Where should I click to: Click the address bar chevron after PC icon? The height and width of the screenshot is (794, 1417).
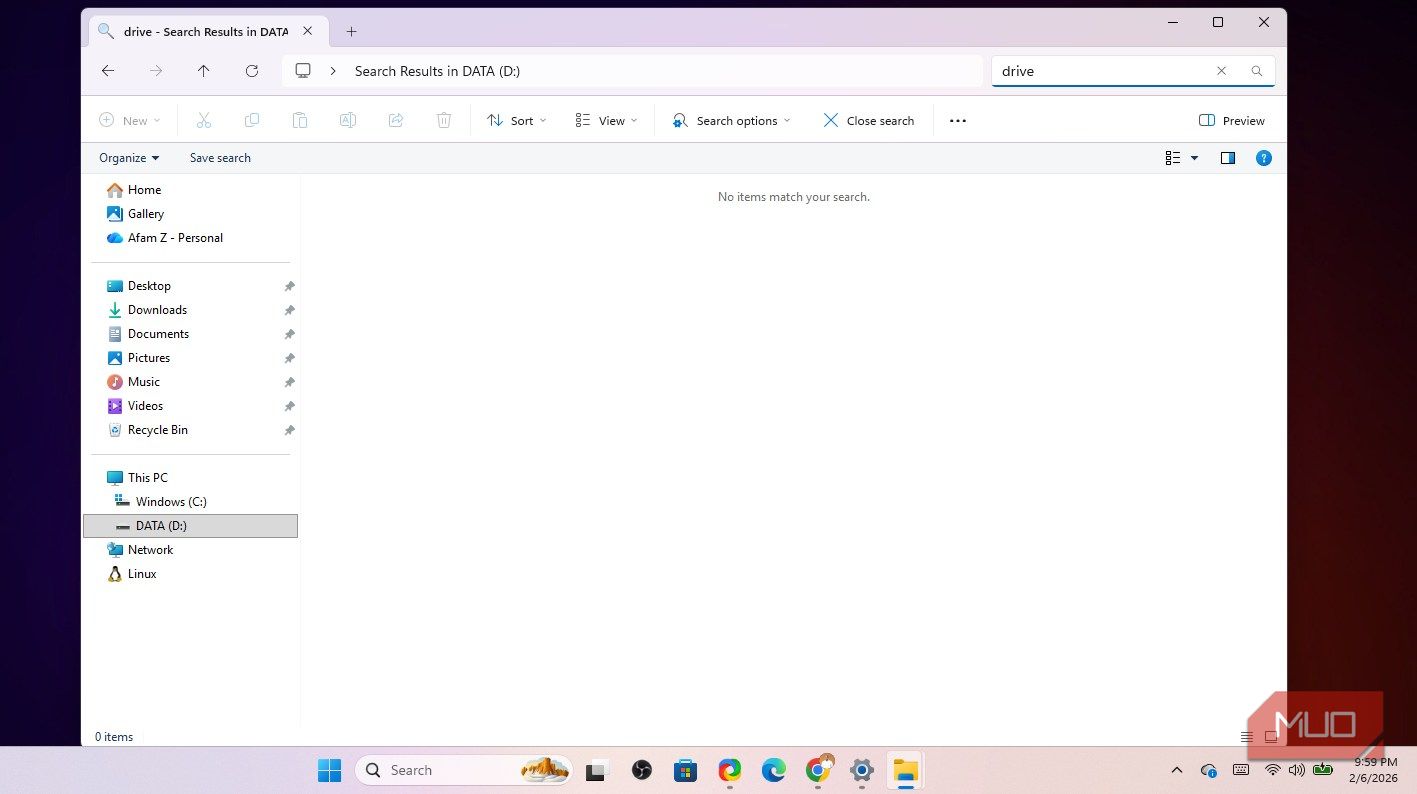[332, 71]
